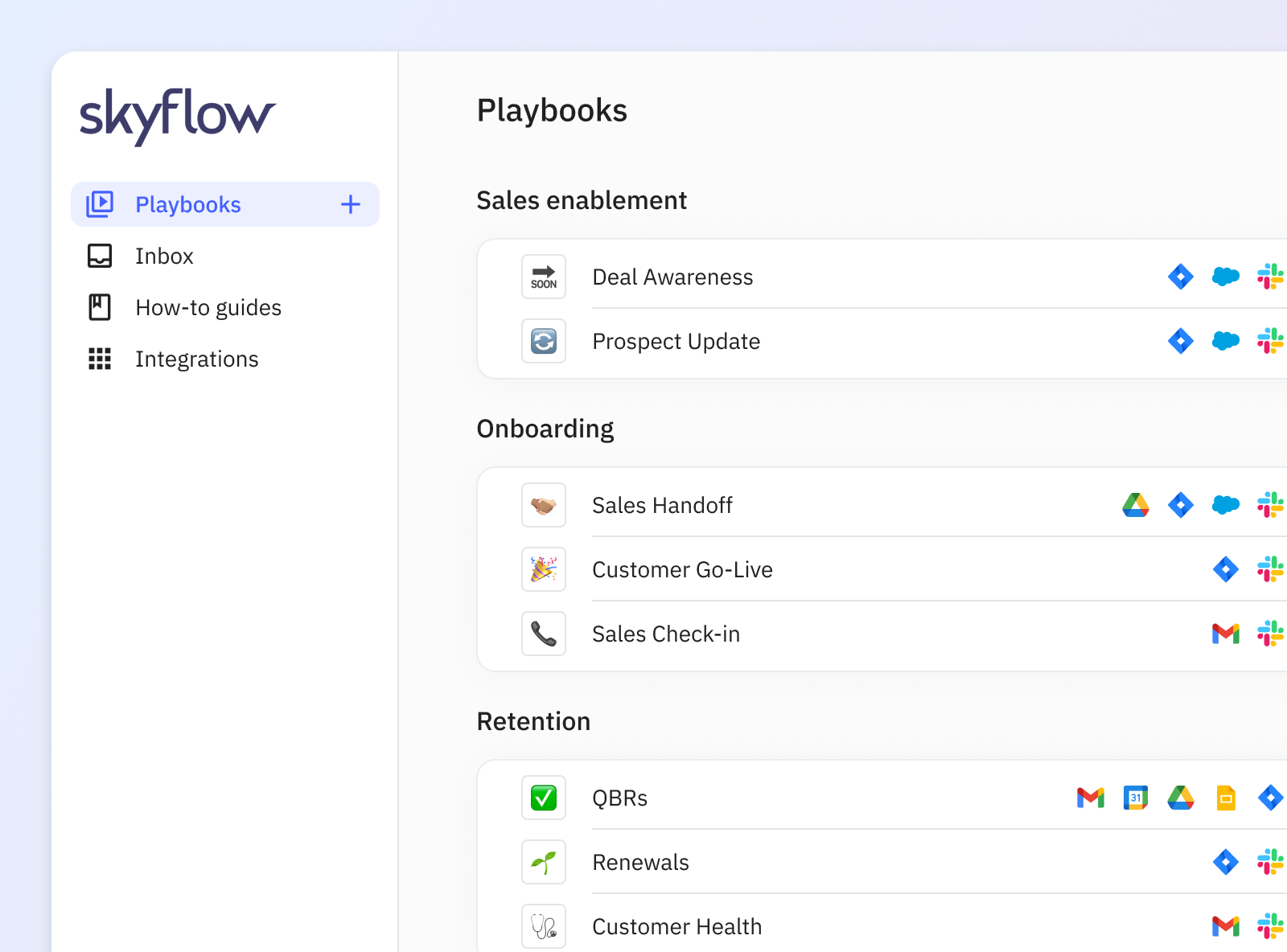Screen dimensions: 1287x952
Task: Click the Salesforce icon on Deal Awareness
Action: pyautogui.click(x=1226, y=277)
